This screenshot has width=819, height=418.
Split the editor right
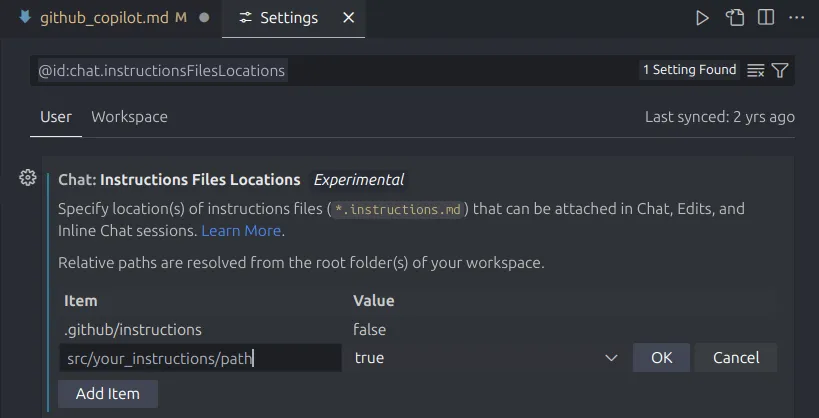[x=766, y=18]
